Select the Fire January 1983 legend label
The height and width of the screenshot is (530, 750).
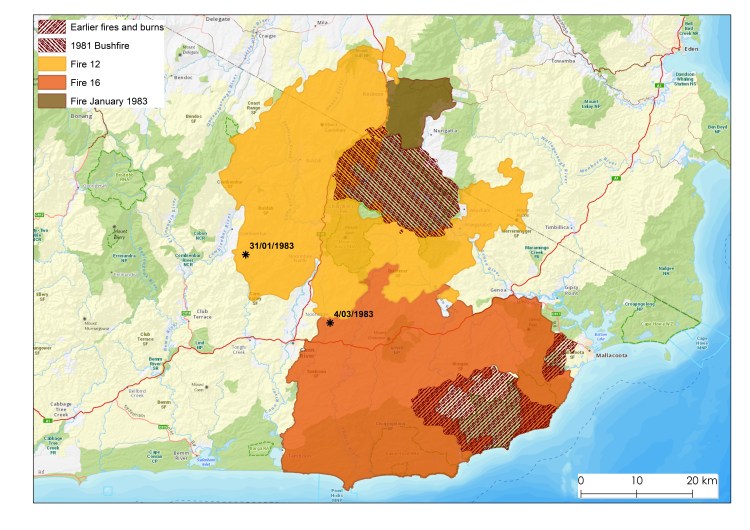point(112,101)
